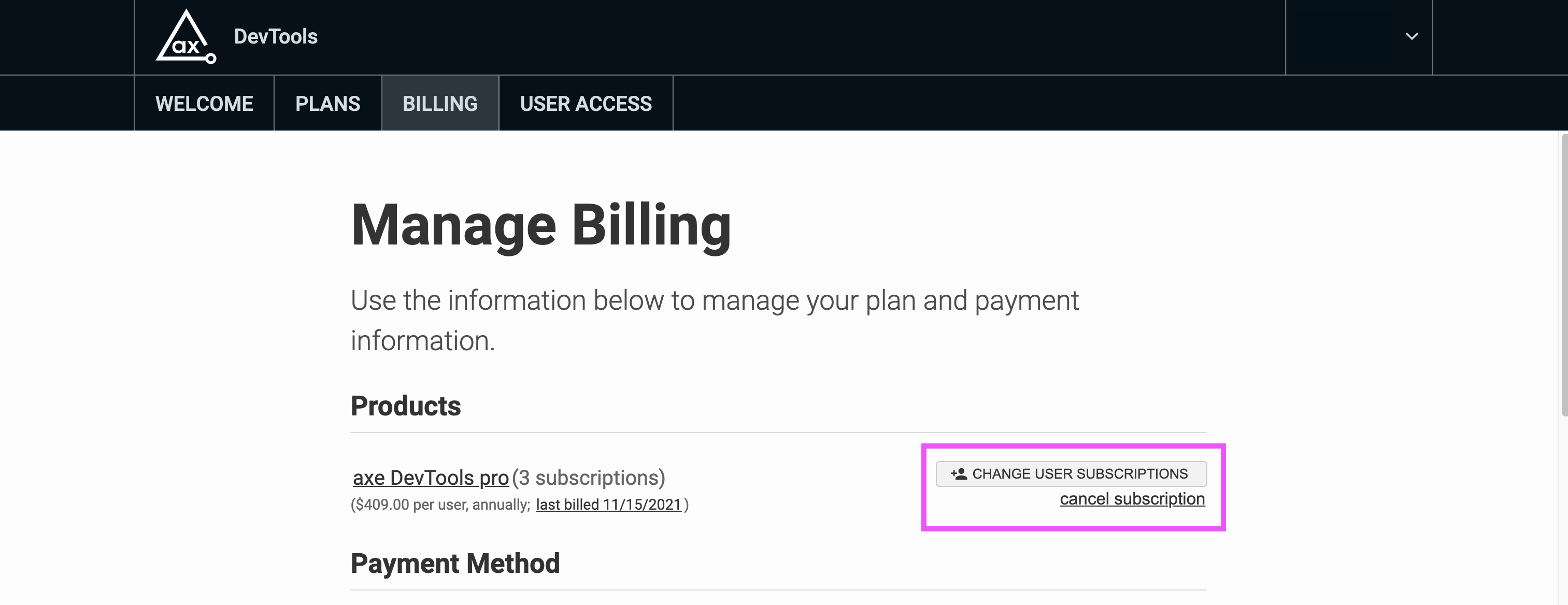Viewport: 1568px width, 605px height.
Task: Click the active BILLING tab
Action: click(x=439, y=103)
